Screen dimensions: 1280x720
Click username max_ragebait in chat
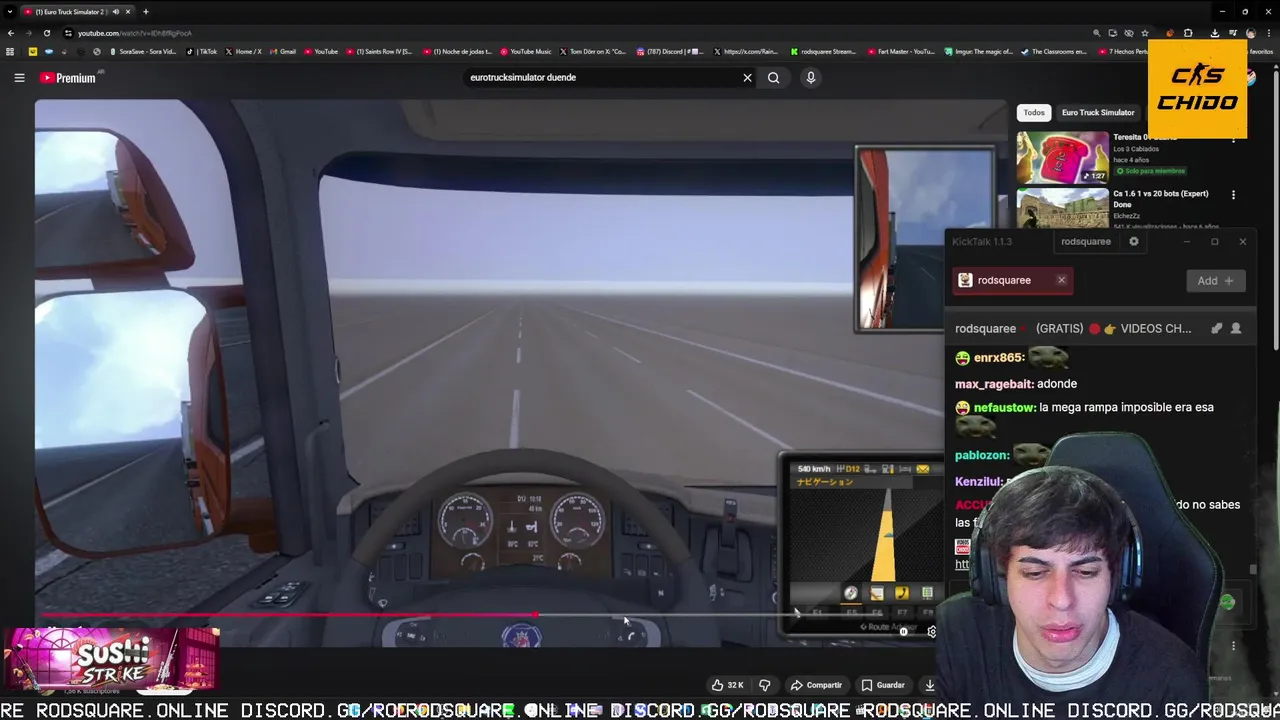[993, 384]
